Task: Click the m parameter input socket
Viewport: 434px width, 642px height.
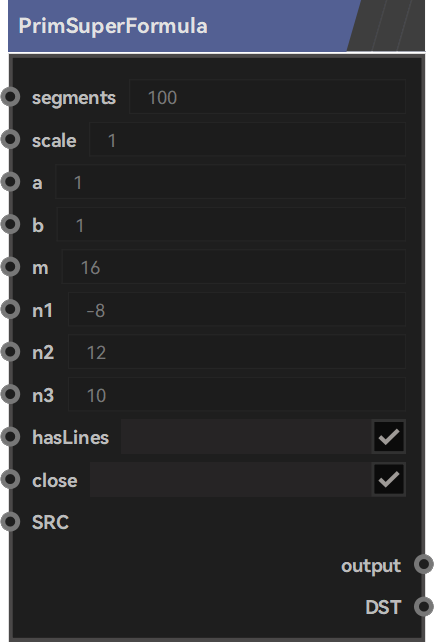Action: pyautogui.click(x=10, y=267)
